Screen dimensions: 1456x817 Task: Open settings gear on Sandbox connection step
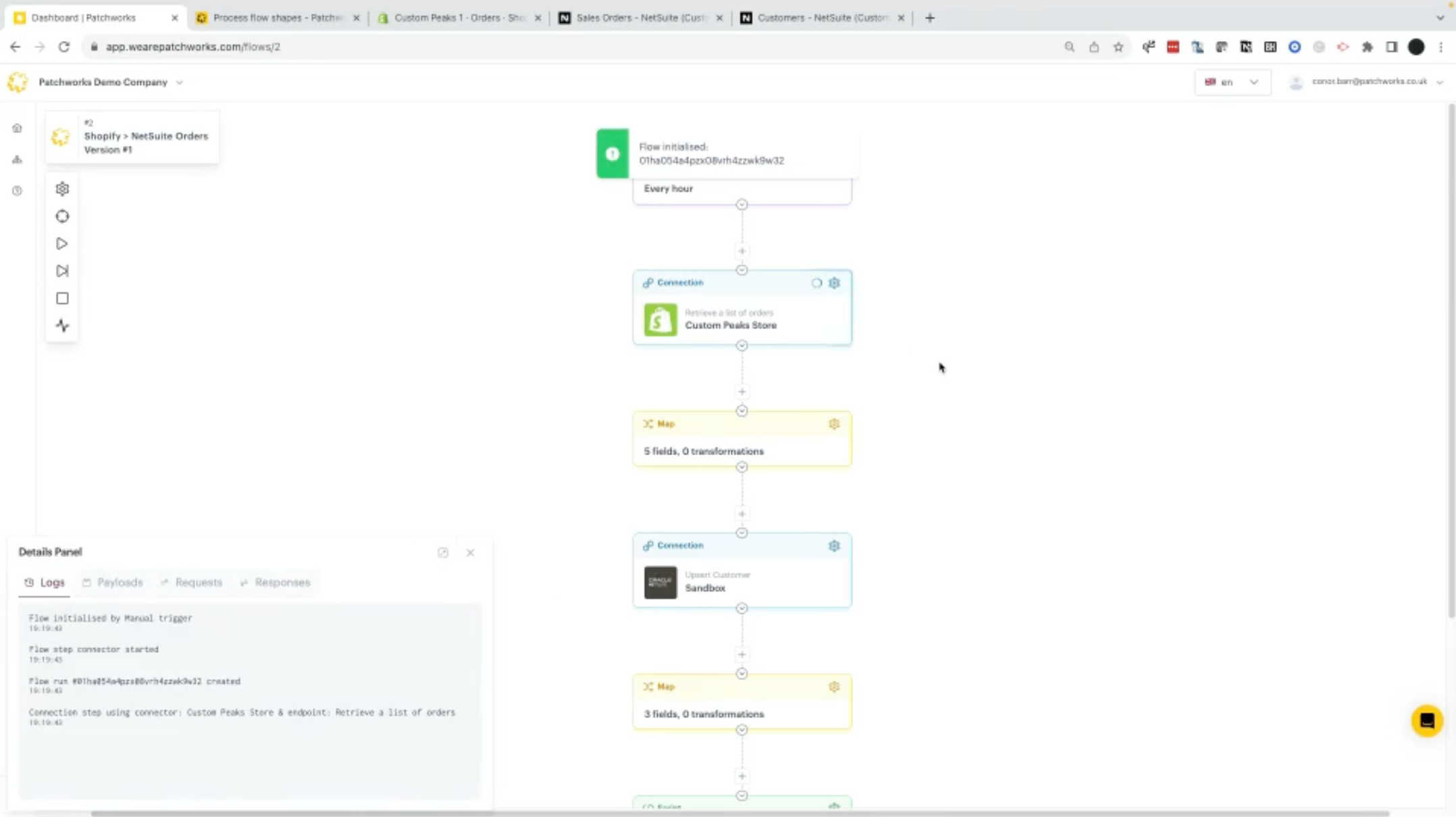click(834, 546)
